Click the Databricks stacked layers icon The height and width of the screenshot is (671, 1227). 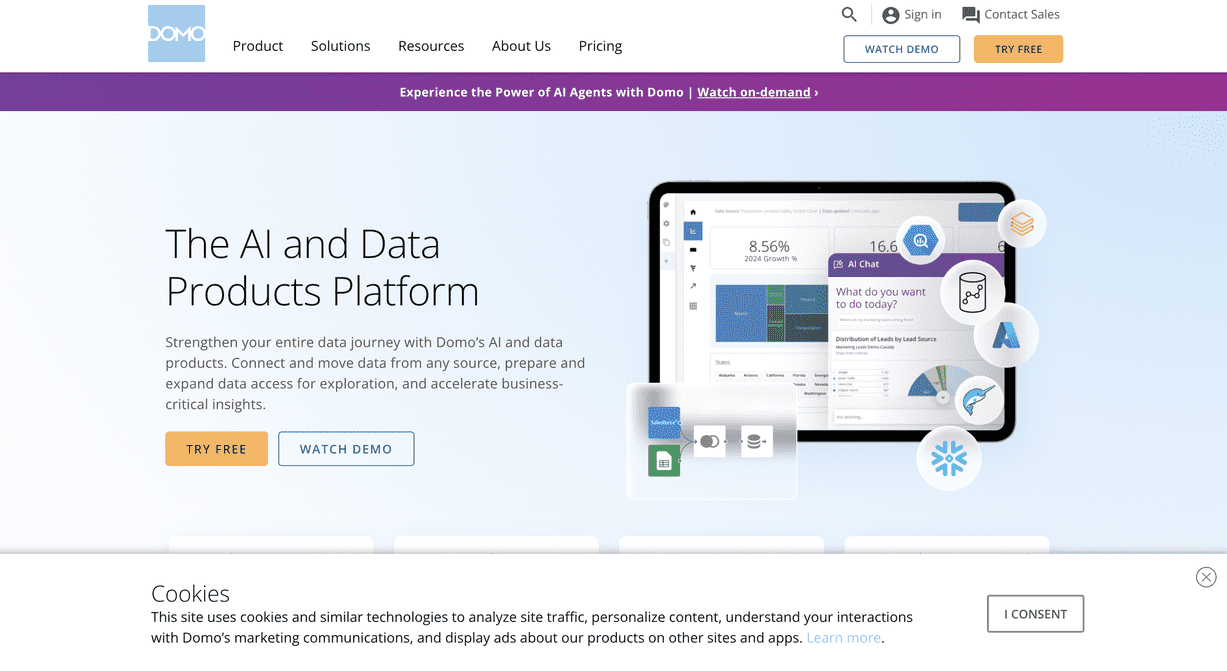(x=1021, y=224)
